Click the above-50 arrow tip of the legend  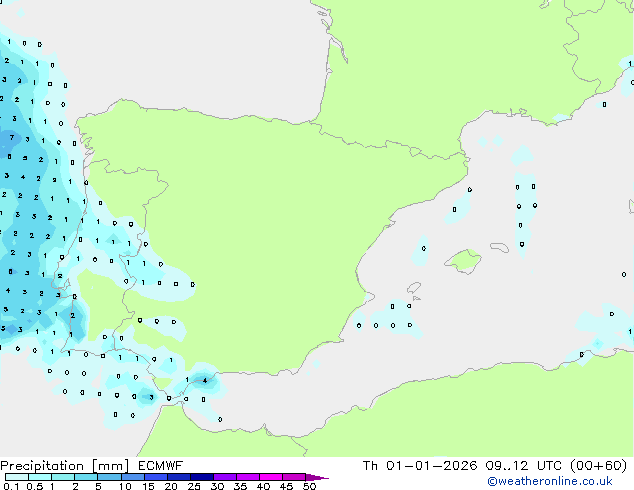(317, 477)
